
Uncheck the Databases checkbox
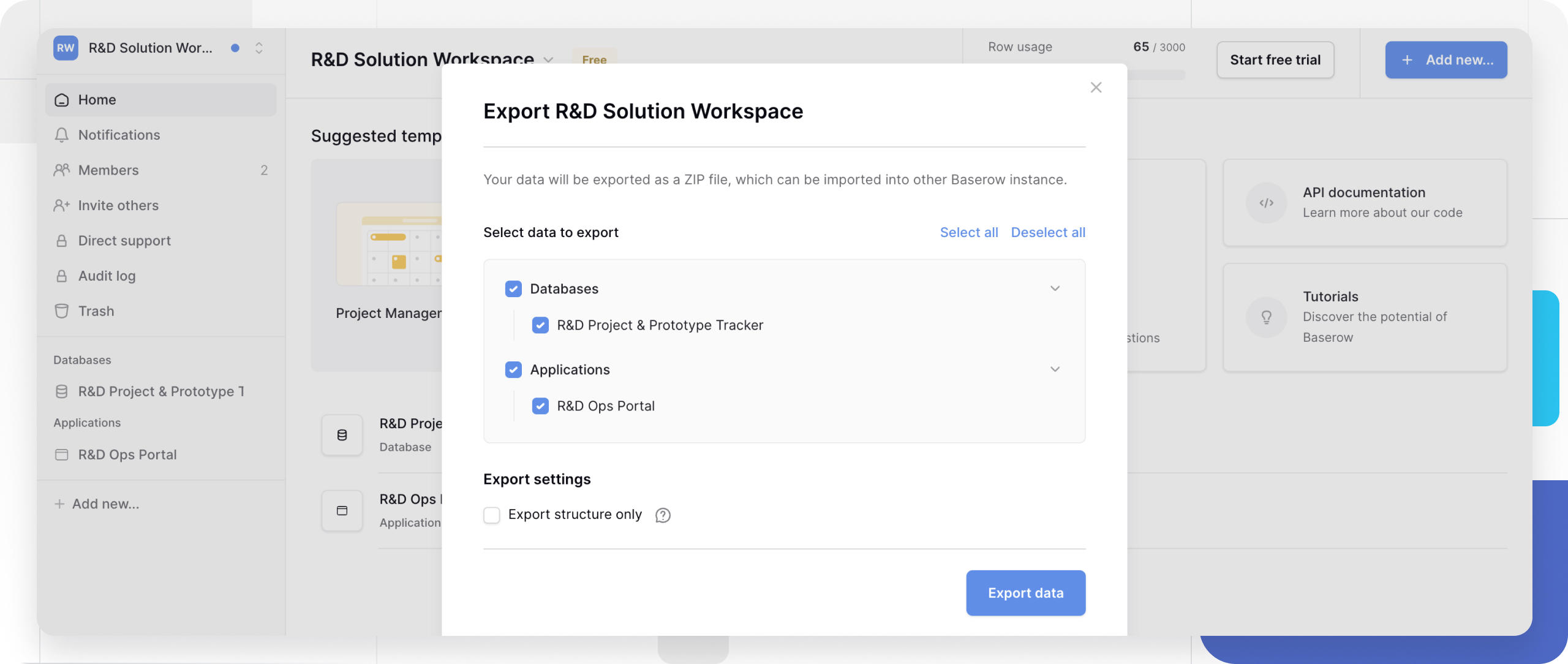click(x=513, y=289)
